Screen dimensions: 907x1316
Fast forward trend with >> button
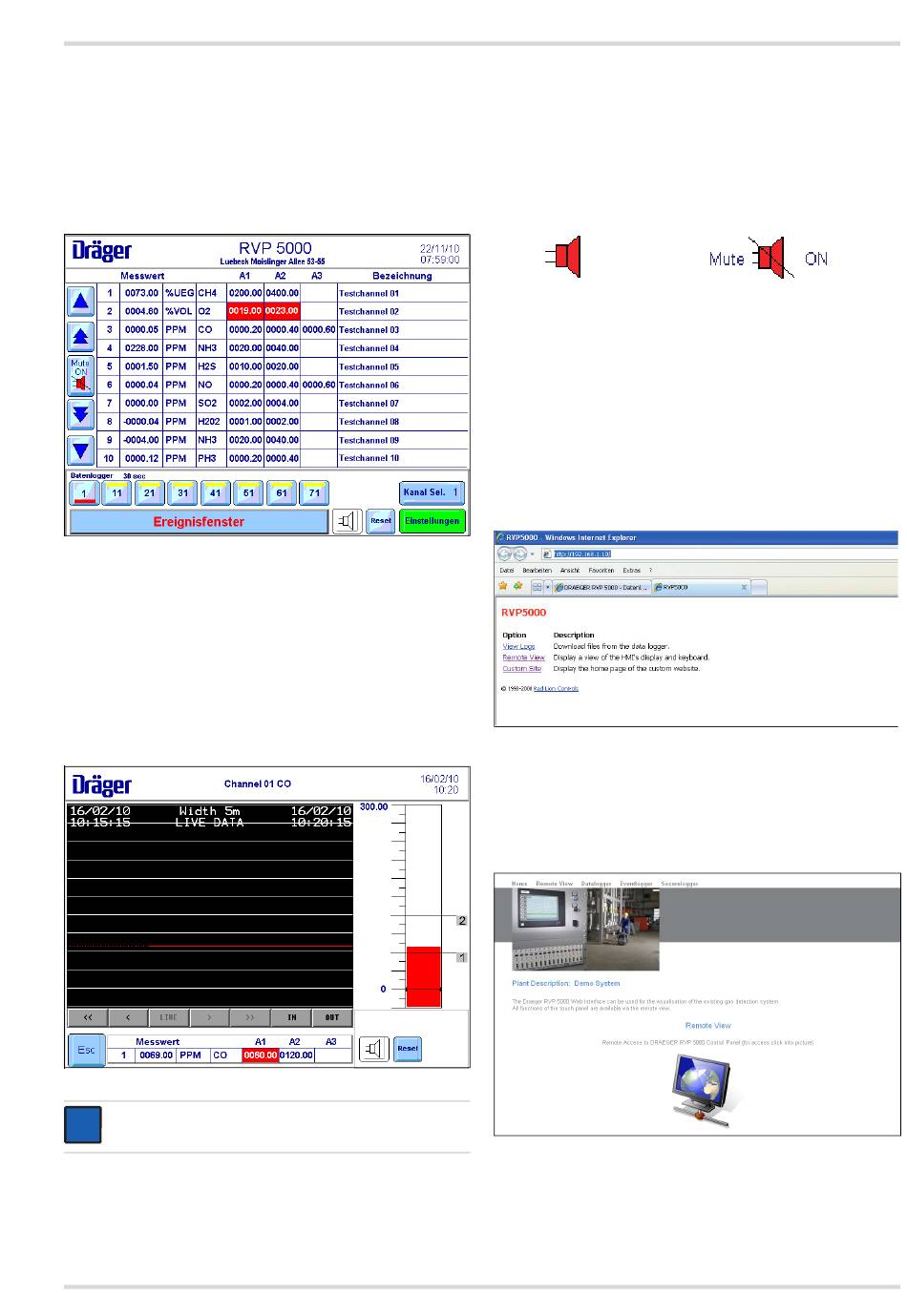[251, 1017]
